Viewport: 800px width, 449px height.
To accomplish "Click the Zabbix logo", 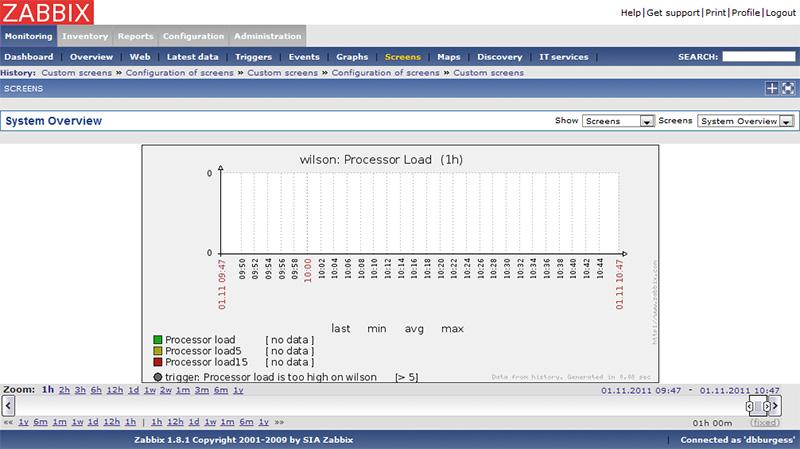I will (48, 13).
